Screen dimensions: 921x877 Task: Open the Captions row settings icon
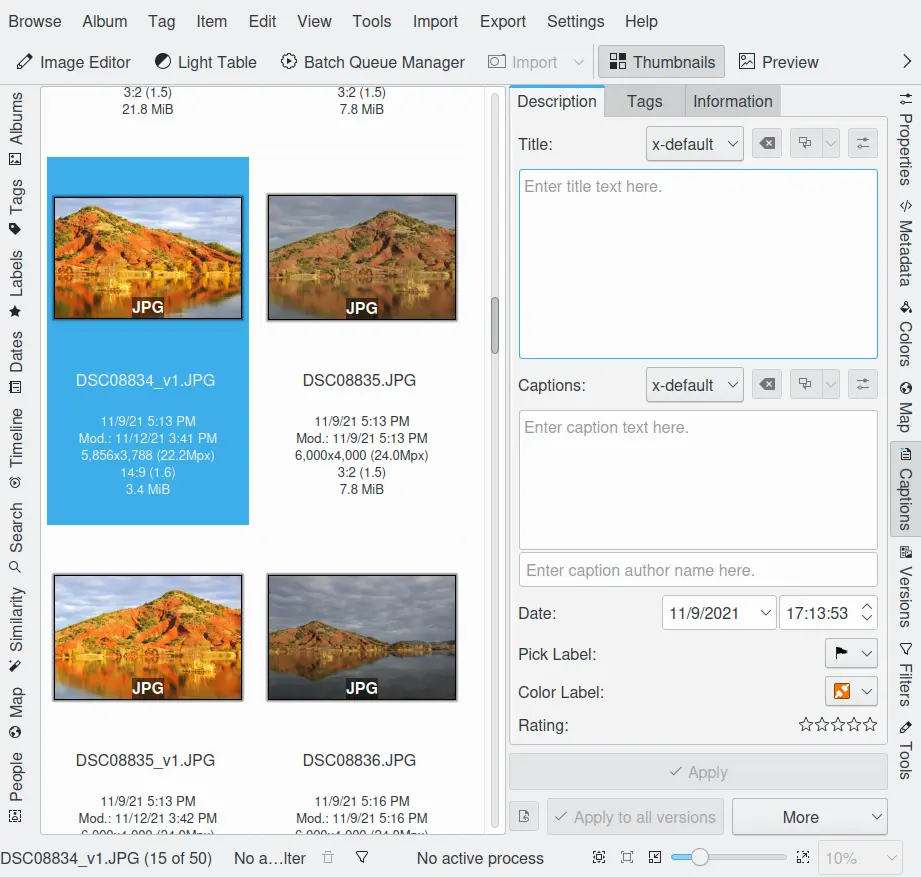(862, 385)
